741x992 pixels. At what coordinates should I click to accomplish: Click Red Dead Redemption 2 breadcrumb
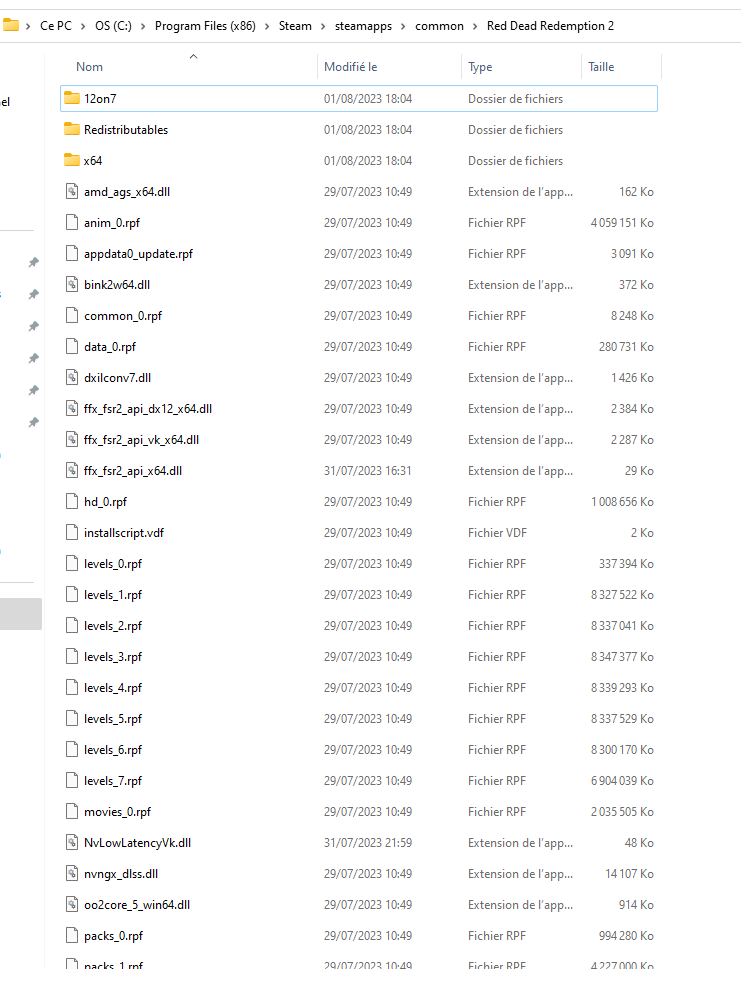coord(550,26)
